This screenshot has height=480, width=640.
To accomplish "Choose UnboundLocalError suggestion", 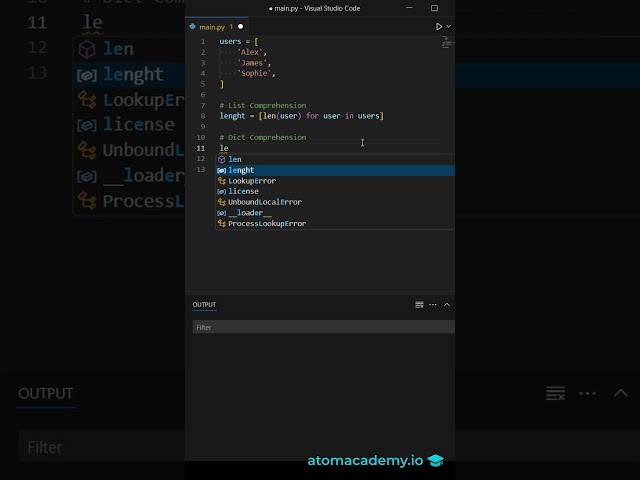I will tap(335, 202).
